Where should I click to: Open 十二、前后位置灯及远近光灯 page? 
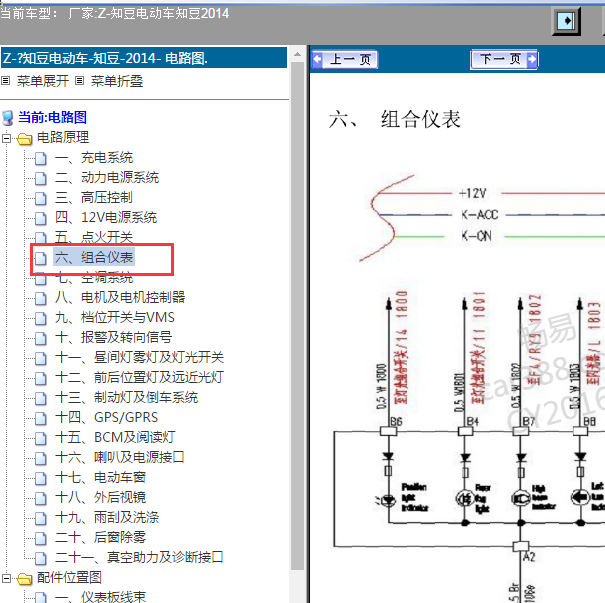(x=139, y=378)
